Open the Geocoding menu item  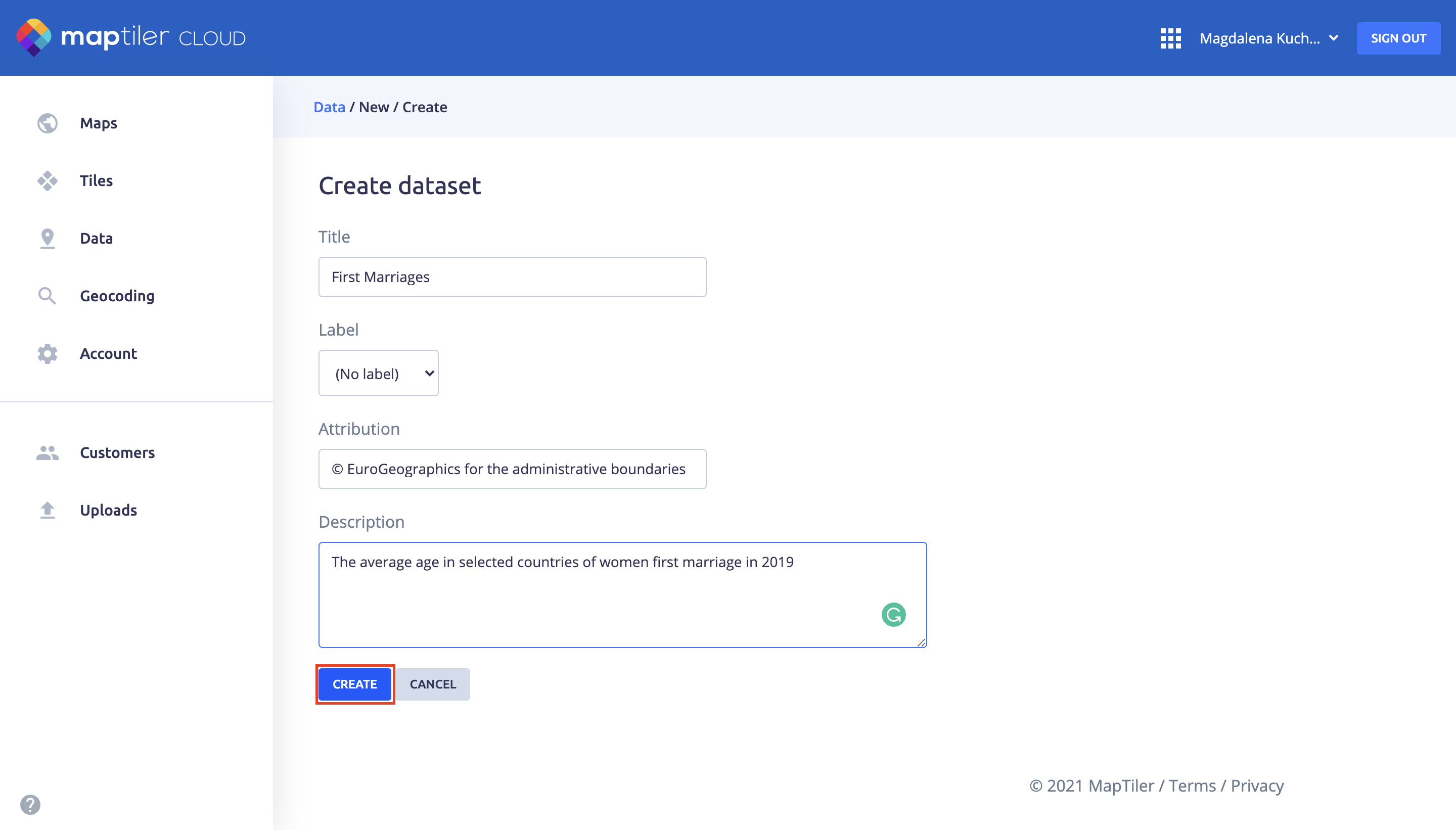pos(117,296)
